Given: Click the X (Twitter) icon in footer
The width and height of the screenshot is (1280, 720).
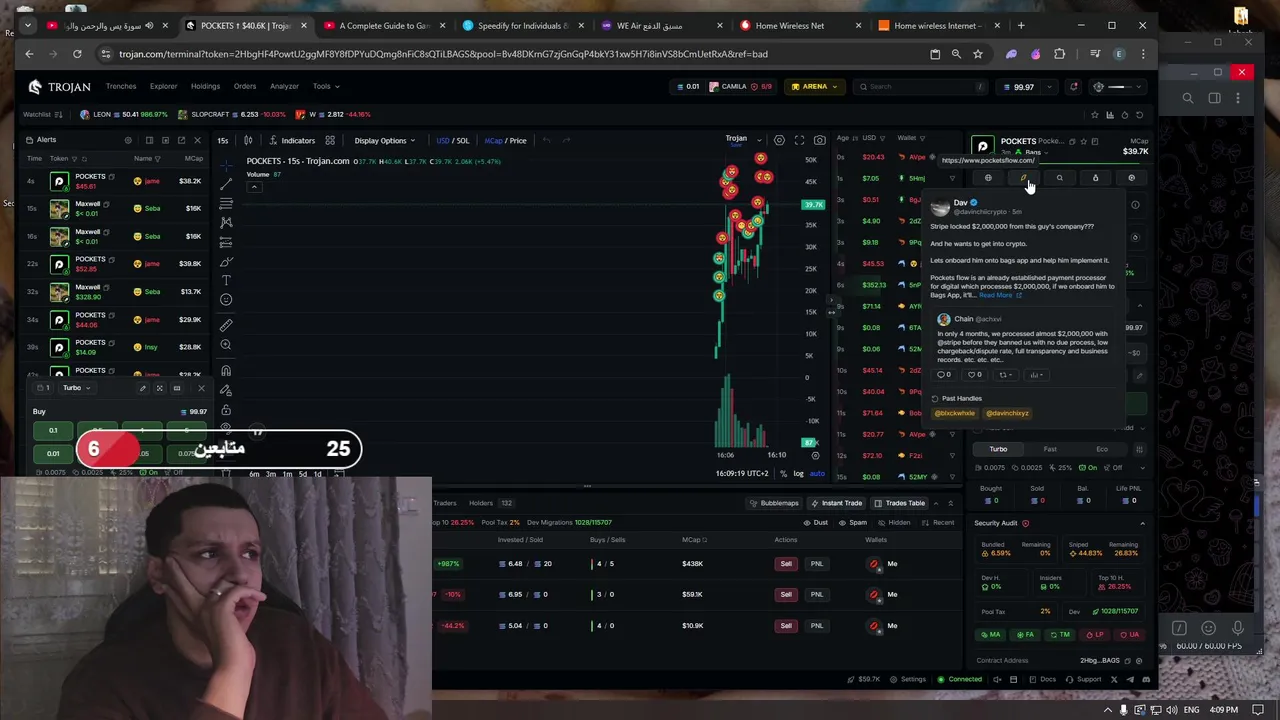Looking at the screenshot, I should click(1114, 680).
